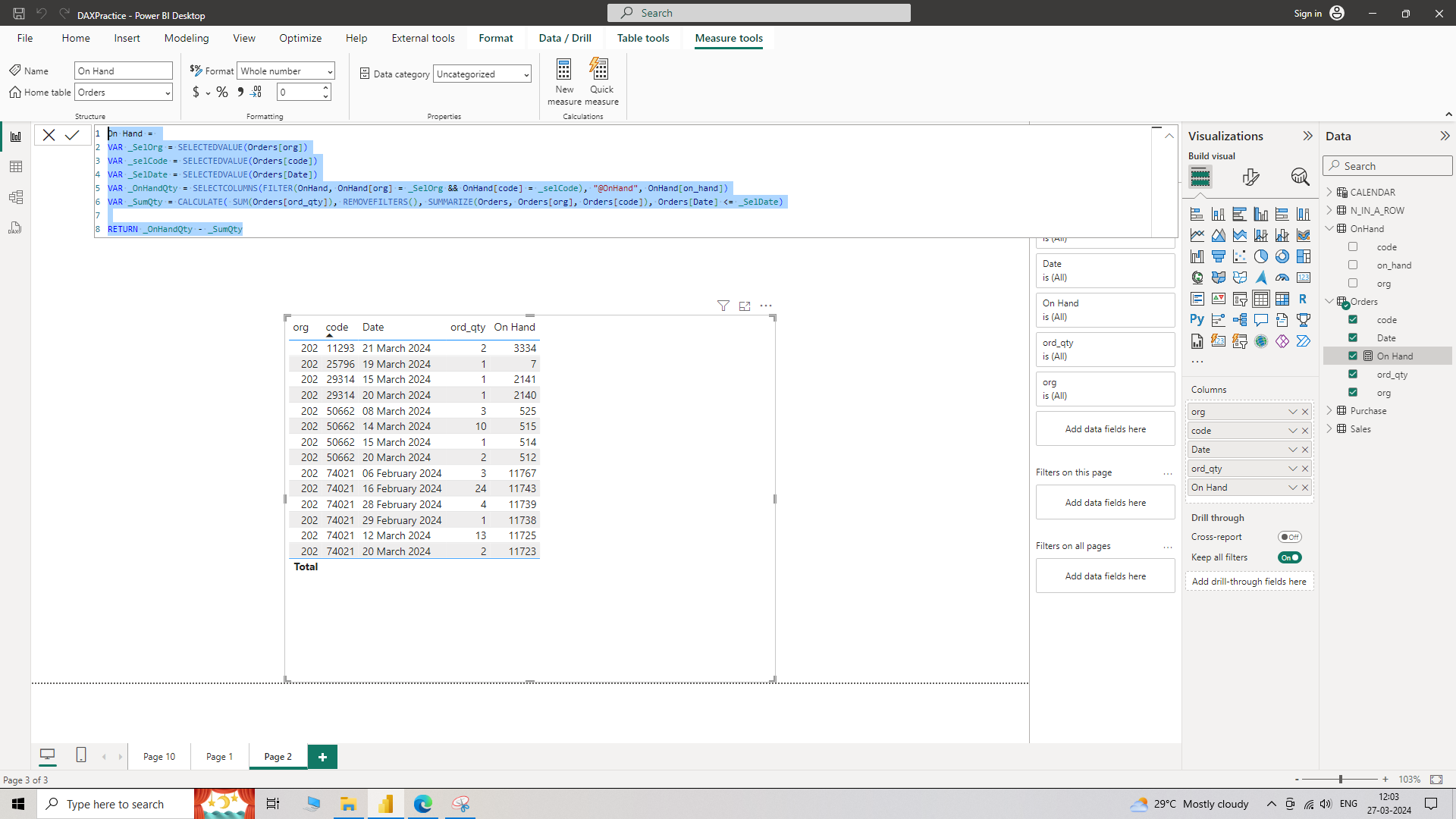Select the donut chart visual
Image resolution: width=1456 pixels, height=819 pixels.
pos(1282,256)
